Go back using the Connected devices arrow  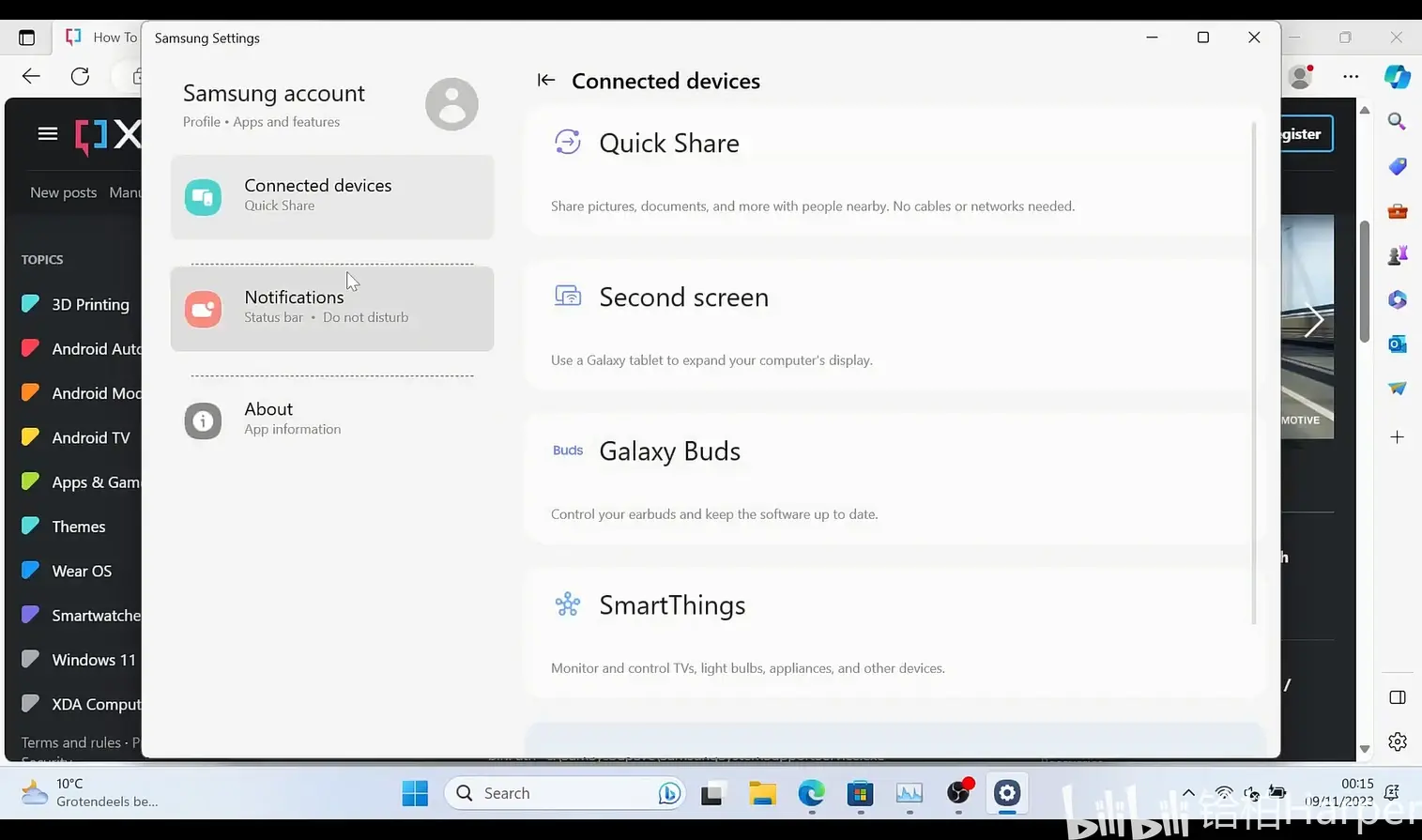[546, 81]
